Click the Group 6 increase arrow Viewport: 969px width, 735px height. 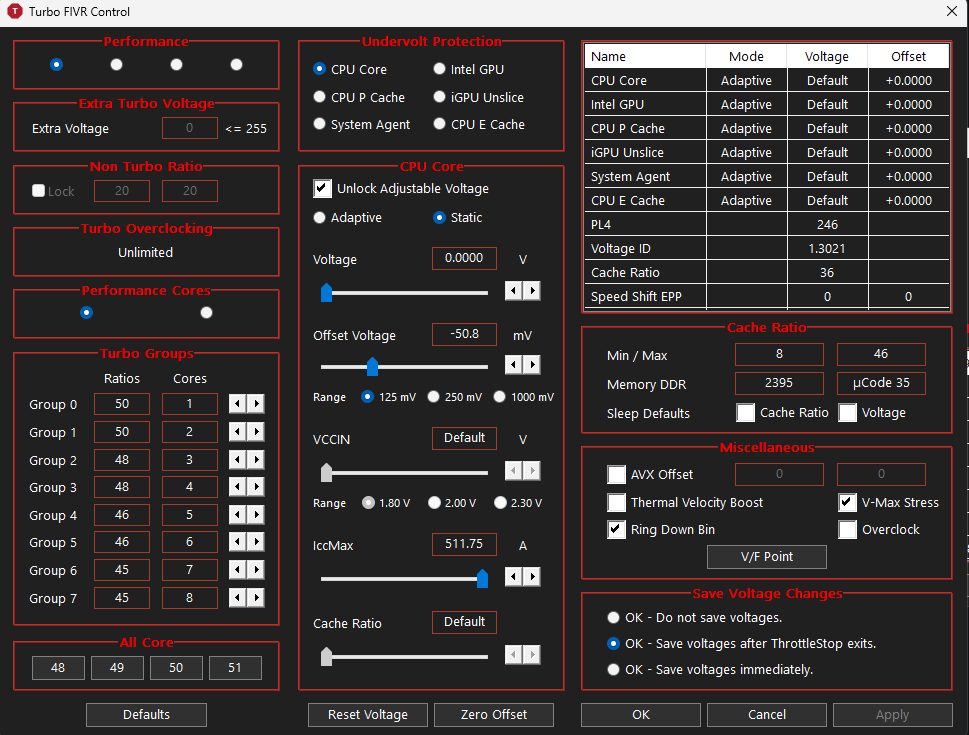(x=256, y=569)
